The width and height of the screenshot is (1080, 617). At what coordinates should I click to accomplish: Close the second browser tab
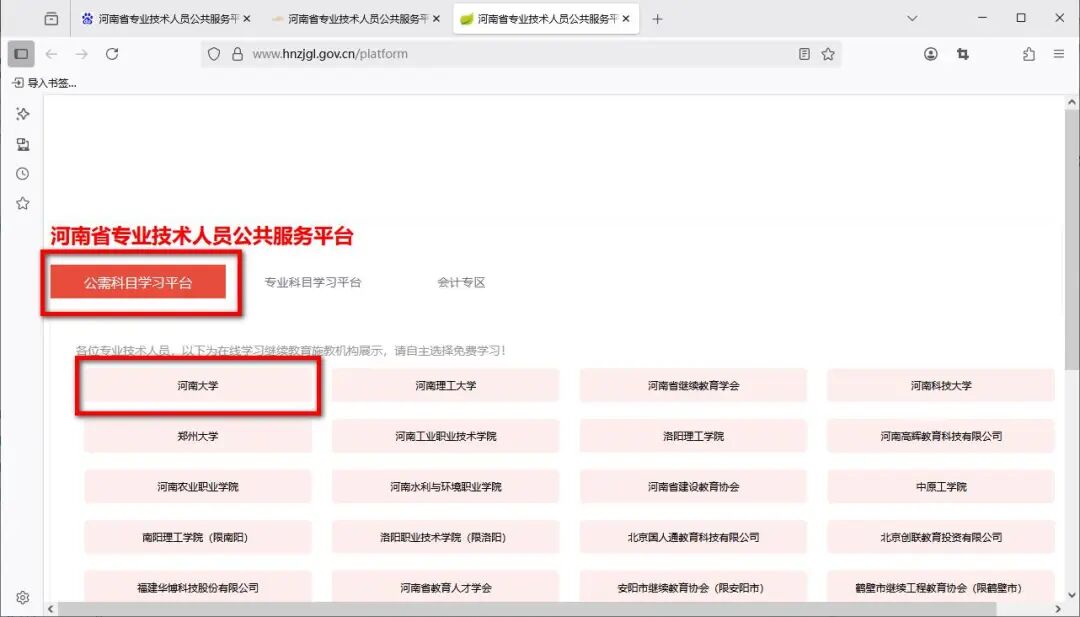click(436, 19)
